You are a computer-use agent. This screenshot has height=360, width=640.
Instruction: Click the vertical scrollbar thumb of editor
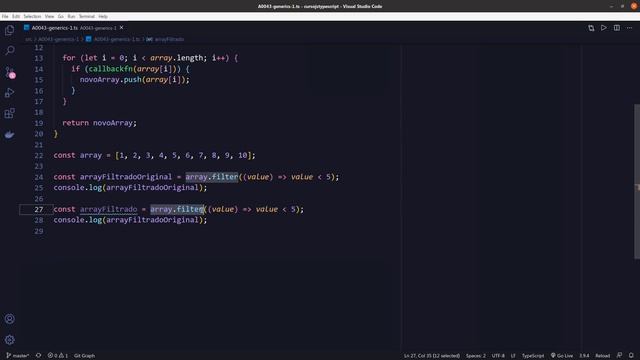tap(637, 182)
